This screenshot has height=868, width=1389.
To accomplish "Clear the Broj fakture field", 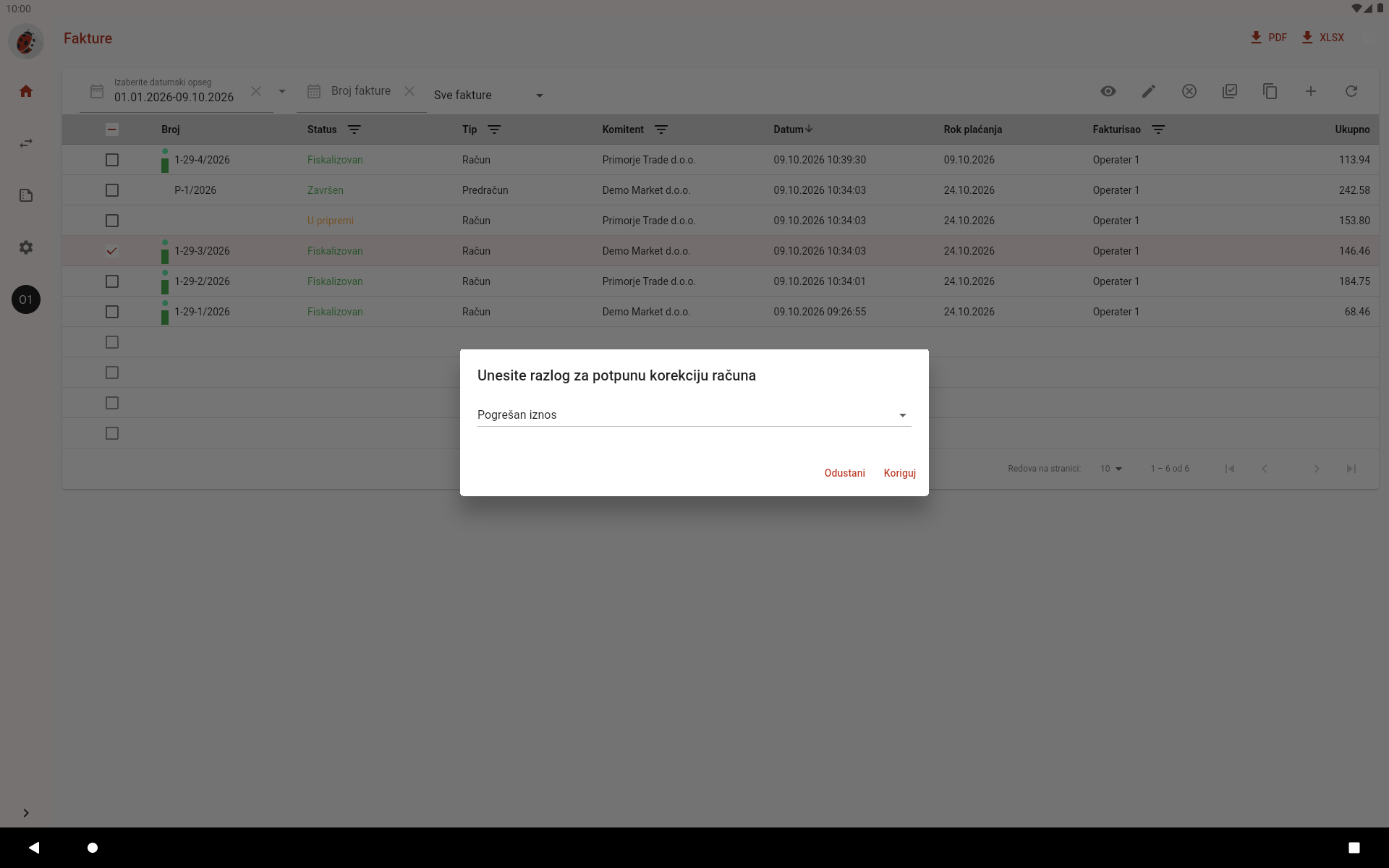I will (x=409, y=91).
